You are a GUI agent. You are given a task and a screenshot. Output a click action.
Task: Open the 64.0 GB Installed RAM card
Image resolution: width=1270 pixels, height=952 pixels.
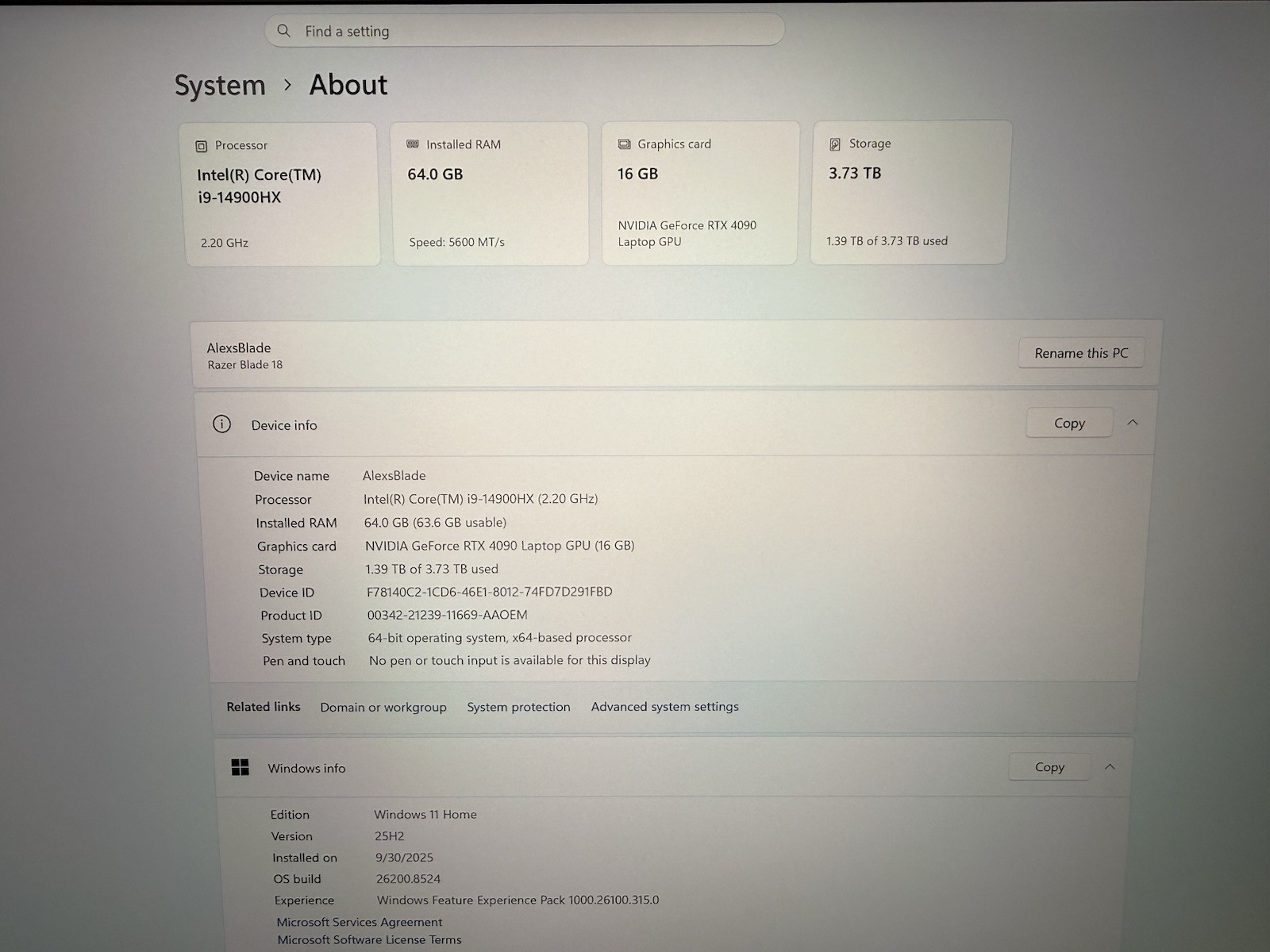[491, 194]
